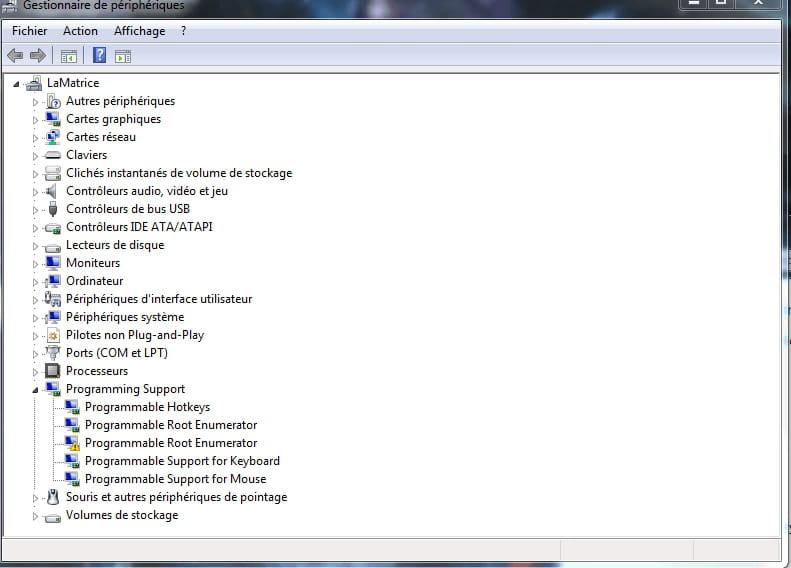The image size is (791, 568).
Task: Click the Autres périphériques question mark icon
Action: point(53,101)
